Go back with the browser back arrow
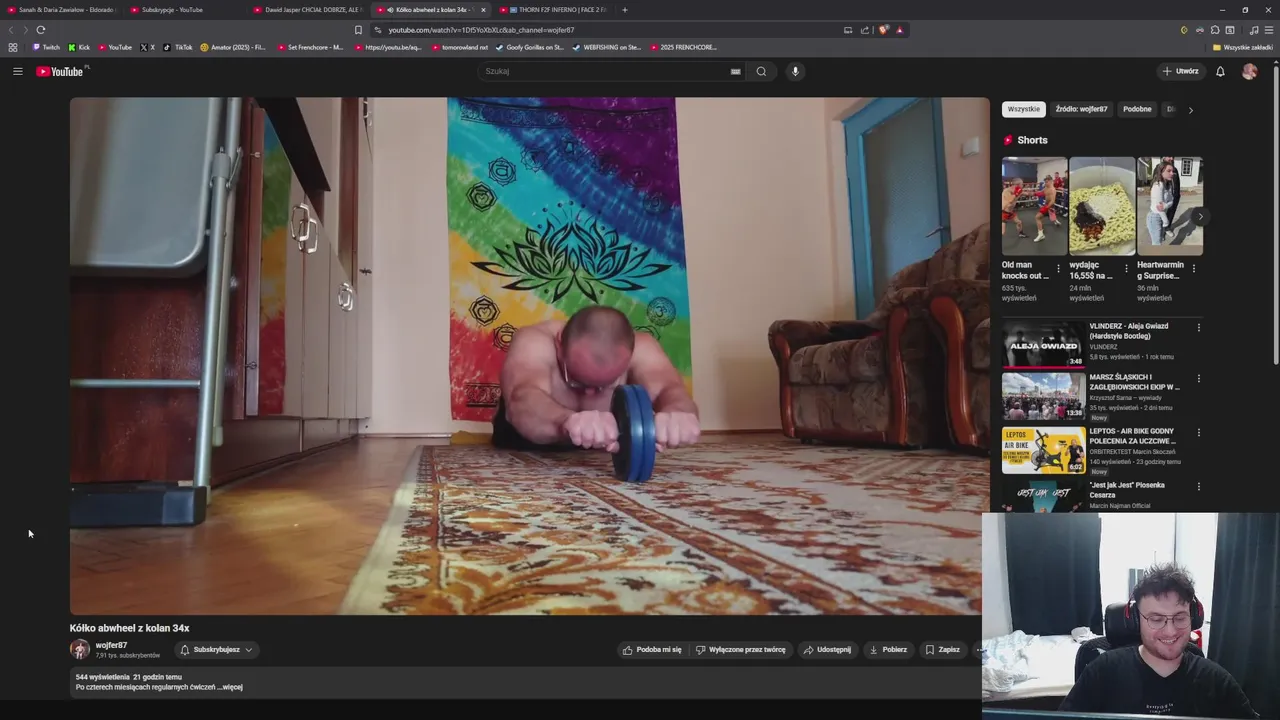 pyautogui.click(x=12, y=30)
